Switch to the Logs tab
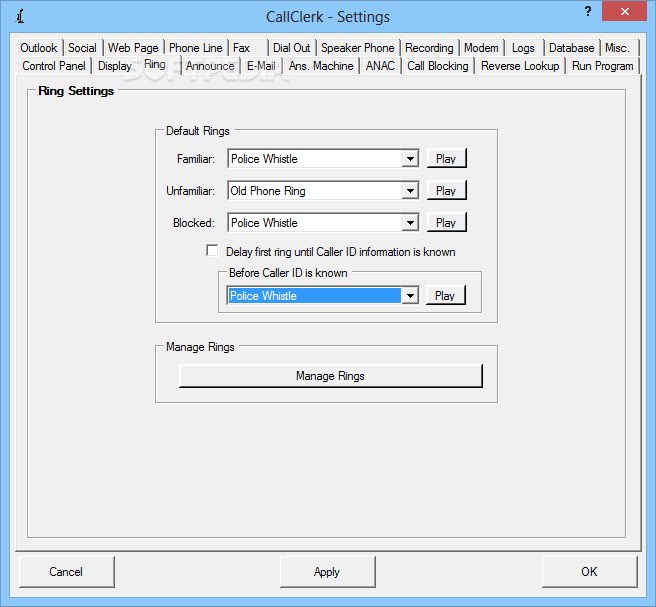656x607 pixels. coord(523,48)
